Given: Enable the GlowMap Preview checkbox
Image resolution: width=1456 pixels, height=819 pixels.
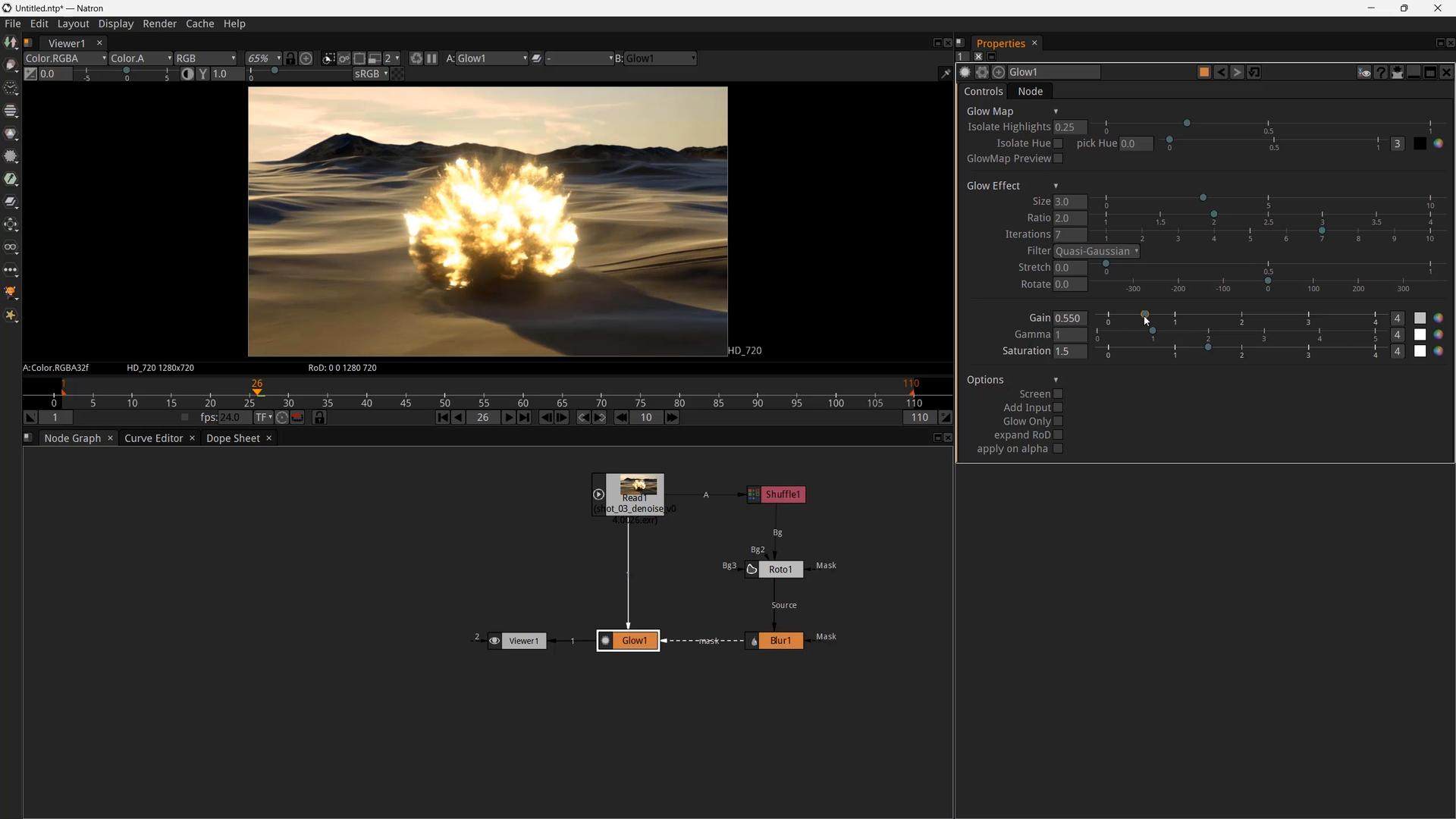Looking at the screenshot, I should tap(1058, 158).
